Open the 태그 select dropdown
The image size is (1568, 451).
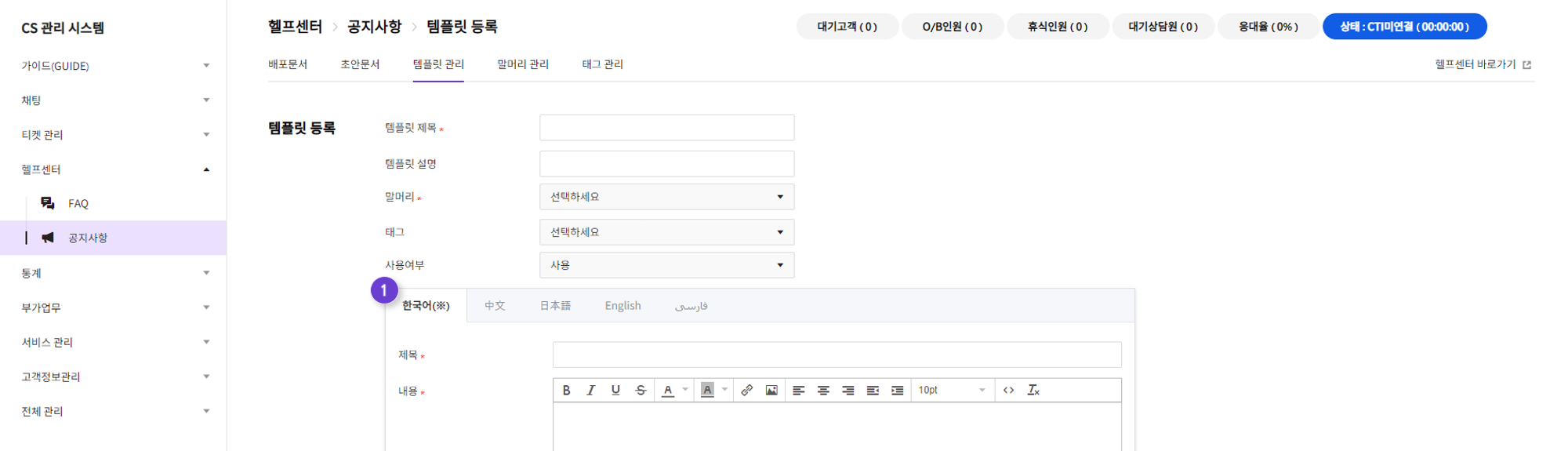[x=666, y=232]
